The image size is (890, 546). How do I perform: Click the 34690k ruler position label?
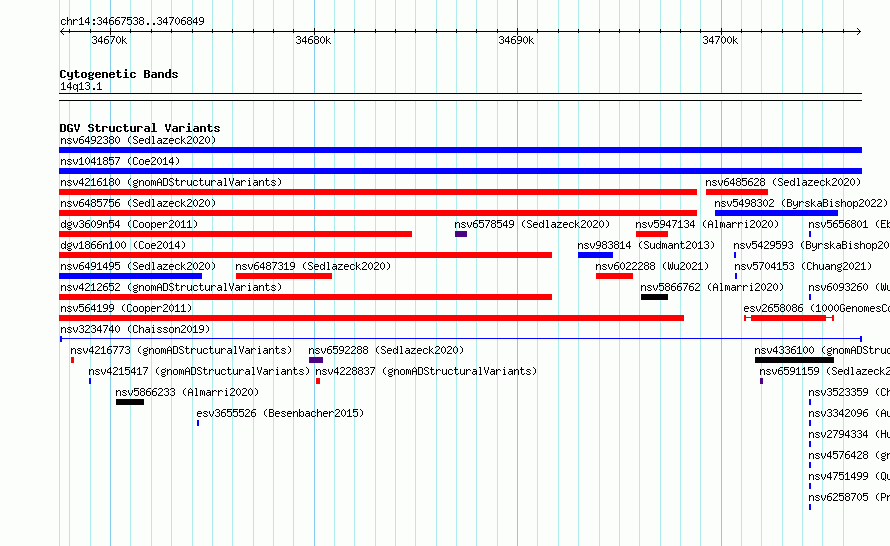point(516,40)
